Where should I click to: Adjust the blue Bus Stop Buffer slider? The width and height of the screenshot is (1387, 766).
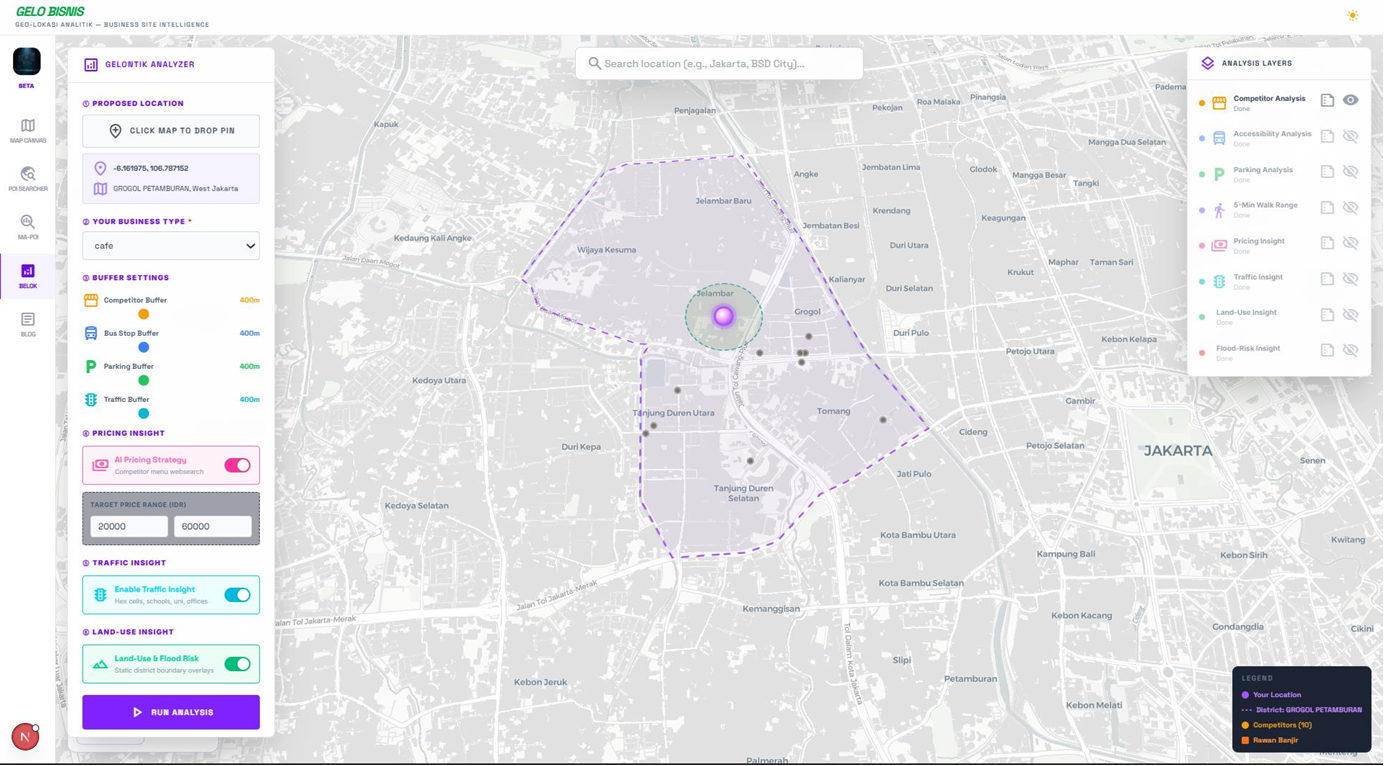click(x=144, y=348)
